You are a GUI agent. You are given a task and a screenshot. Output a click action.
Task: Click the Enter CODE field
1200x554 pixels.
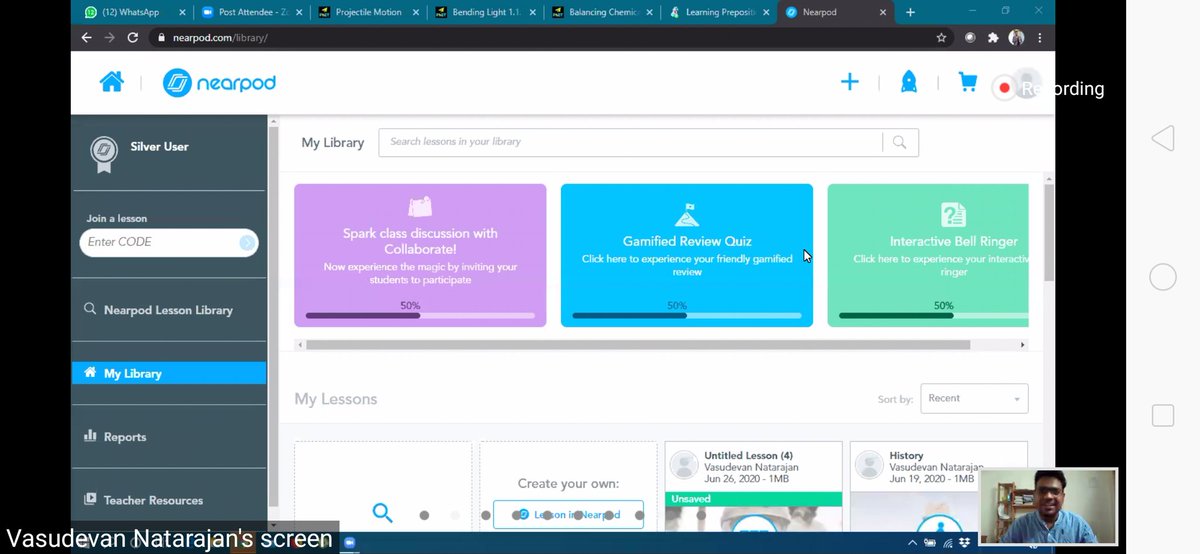[159, 242]
